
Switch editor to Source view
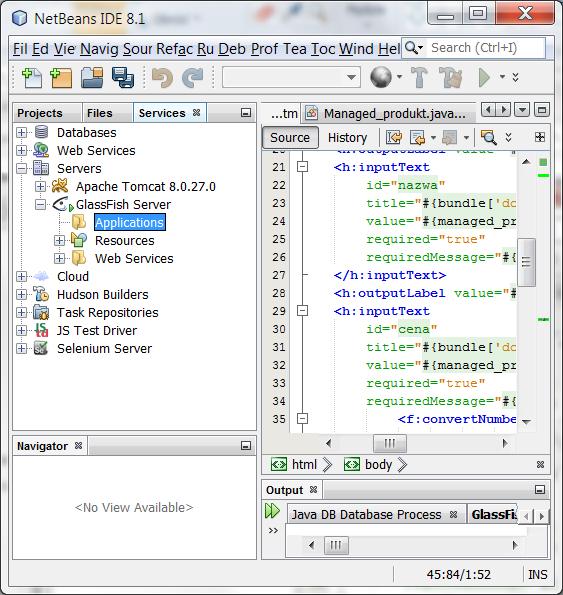click(x=290, y=137)
